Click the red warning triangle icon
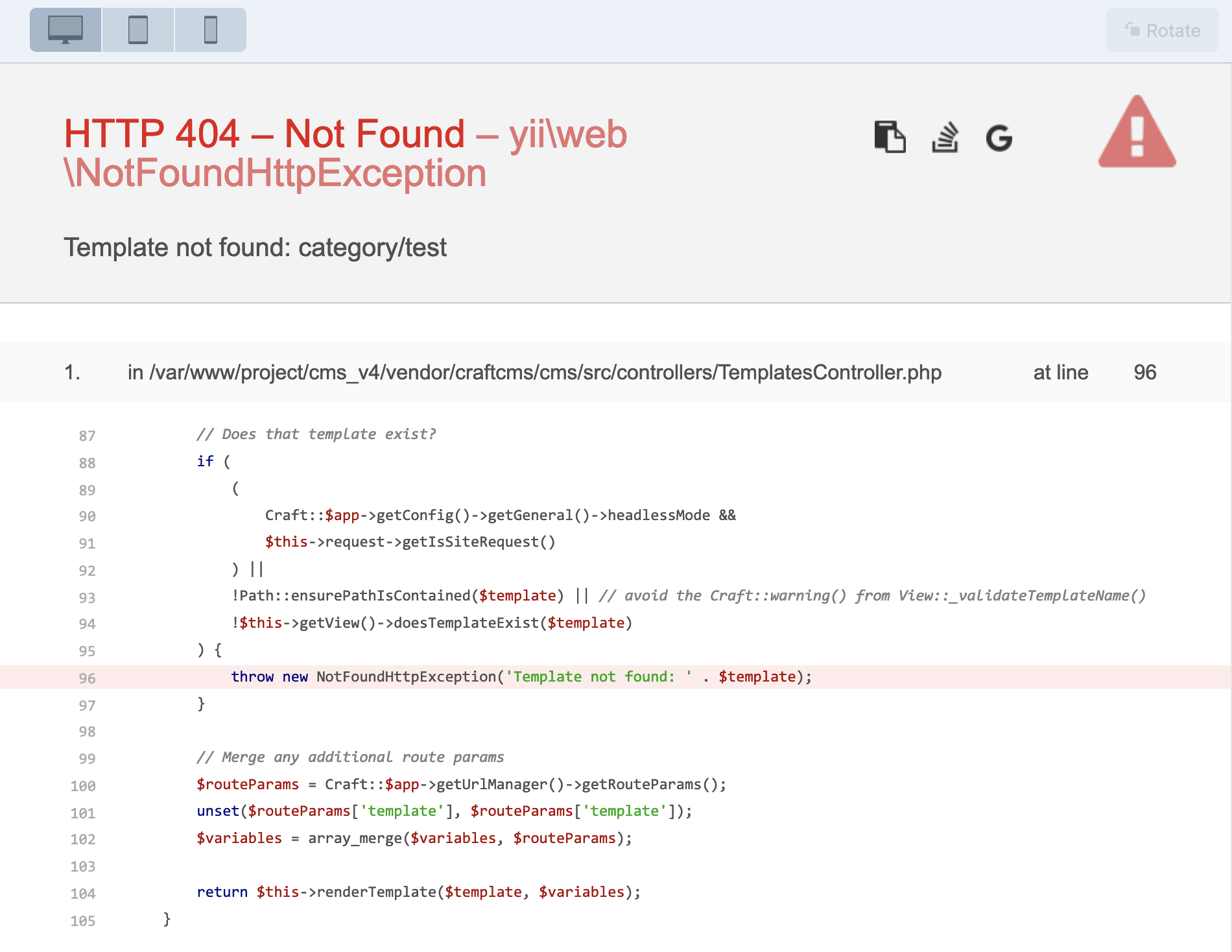 1137,137
